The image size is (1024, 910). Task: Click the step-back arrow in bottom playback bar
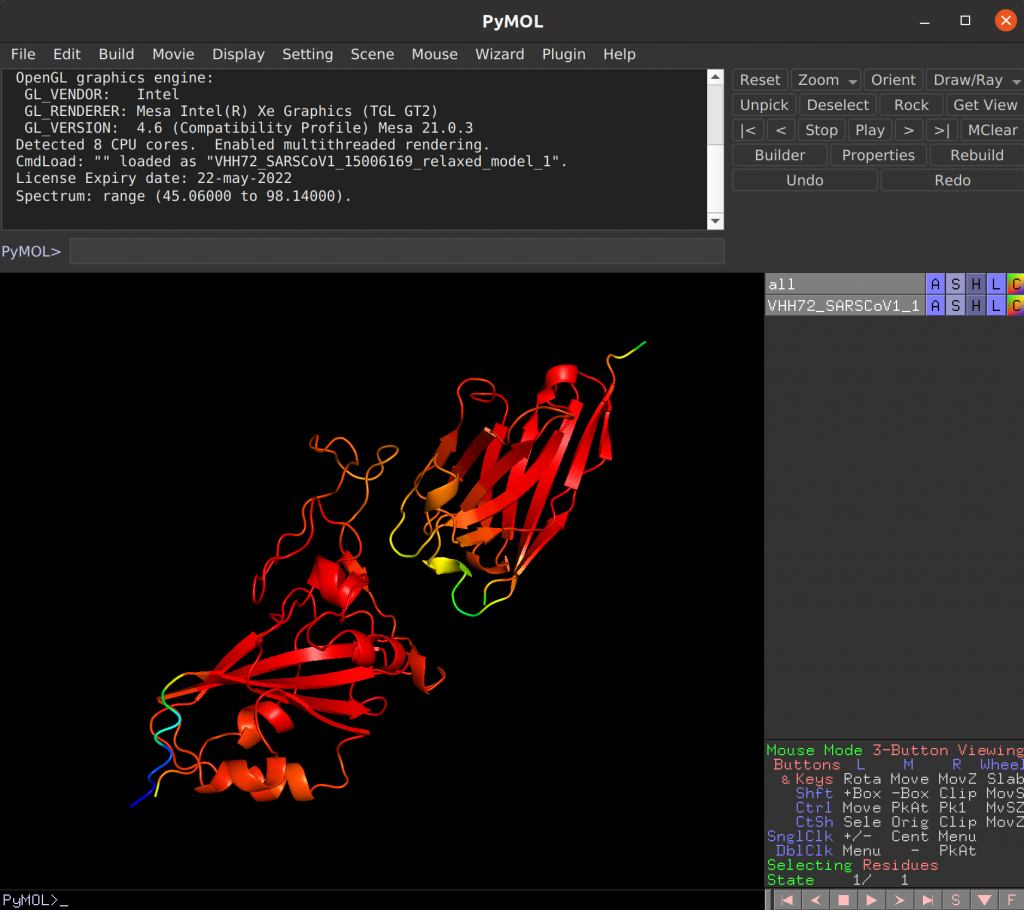point(816,900)
